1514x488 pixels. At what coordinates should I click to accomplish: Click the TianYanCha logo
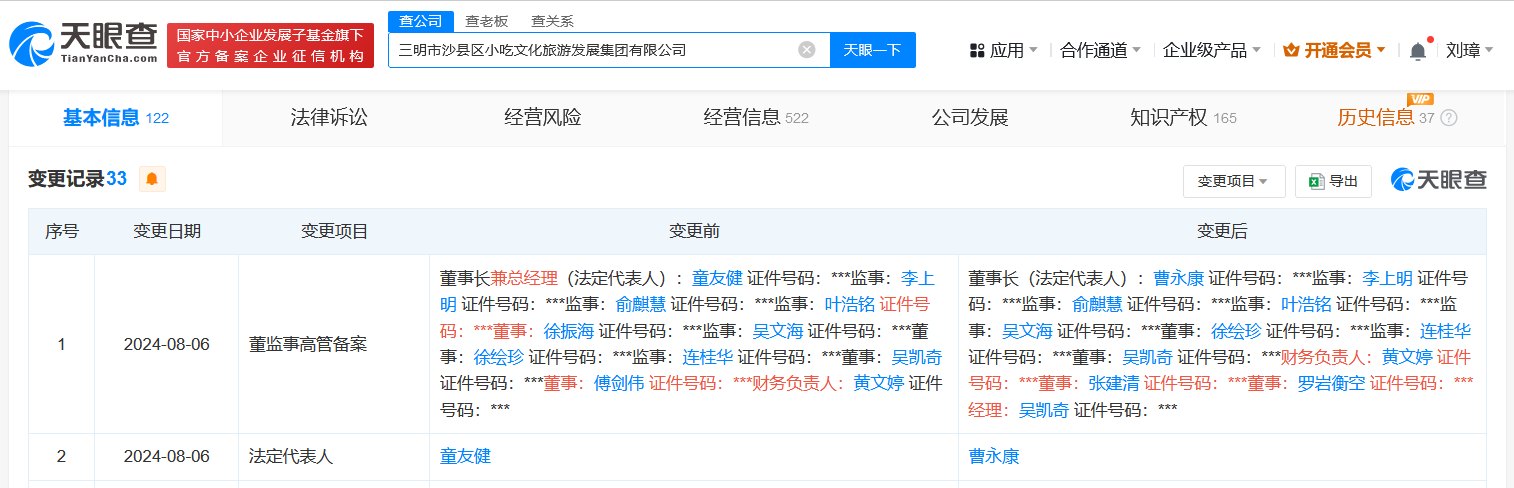coord(84,43)
